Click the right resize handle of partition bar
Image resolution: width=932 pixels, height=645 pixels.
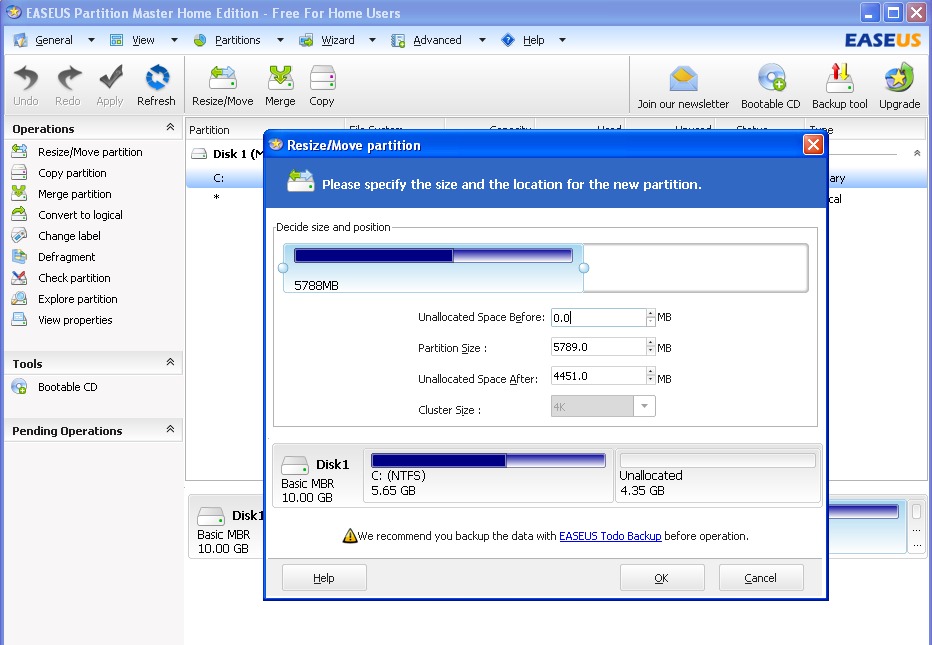coord(584,267)
